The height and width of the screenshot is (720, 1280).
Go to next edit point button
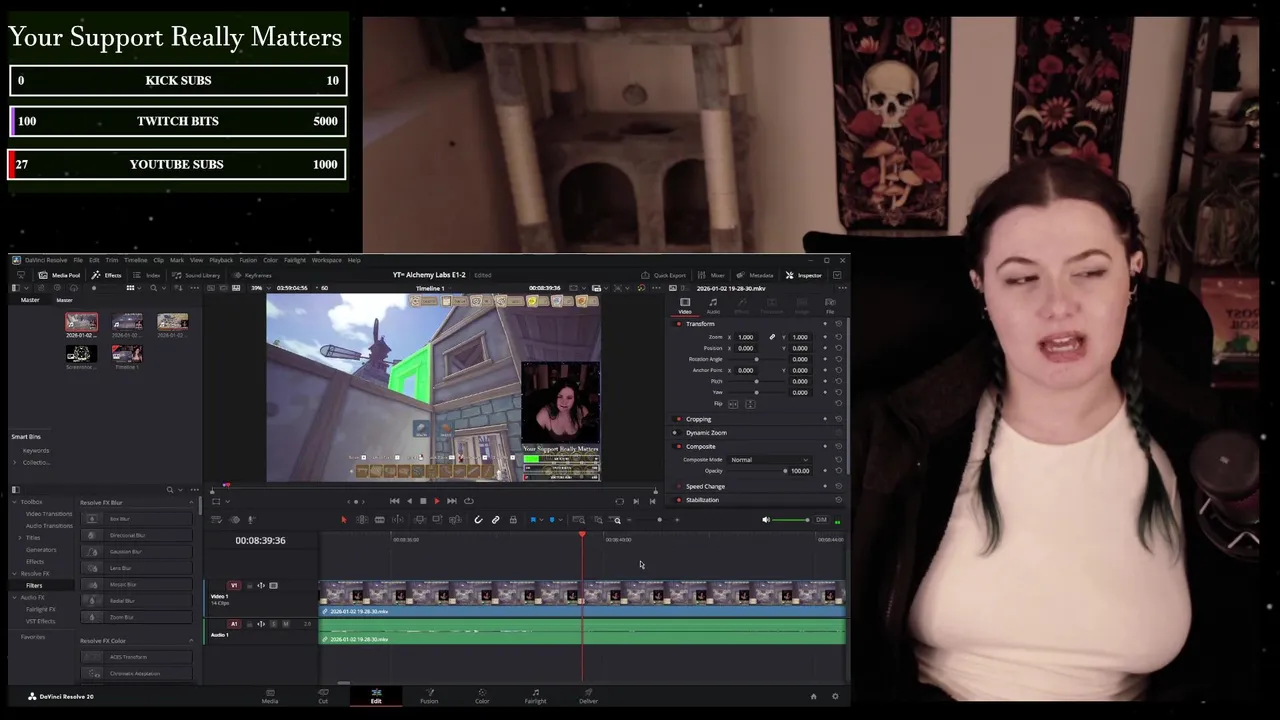[636, 501]
